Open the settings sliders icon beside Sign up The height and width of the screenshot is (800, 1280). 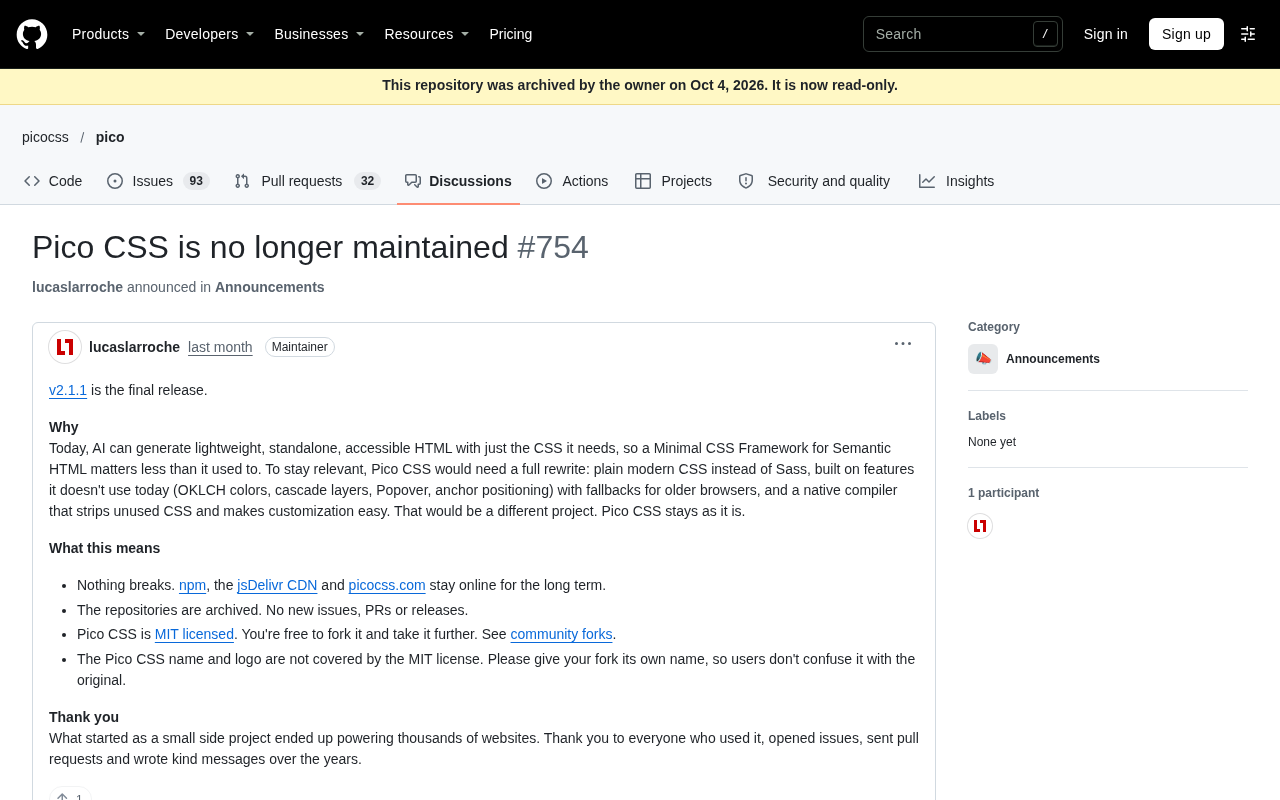pyautogui.click(x=1248, y=34)
